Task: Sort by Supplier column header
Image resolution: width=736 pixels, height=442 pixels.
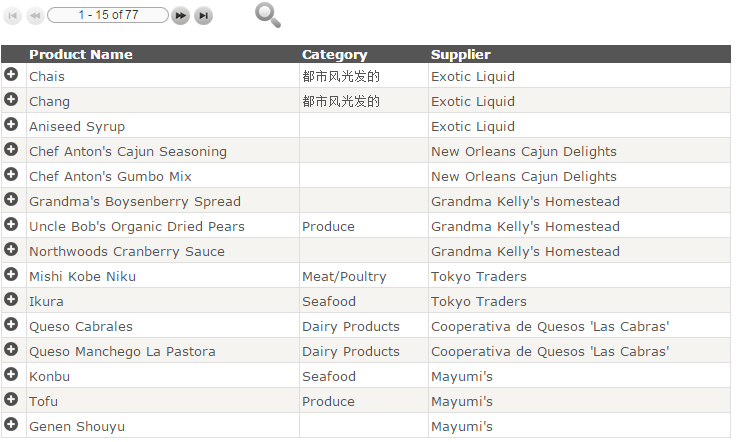Action: (461, 55)
